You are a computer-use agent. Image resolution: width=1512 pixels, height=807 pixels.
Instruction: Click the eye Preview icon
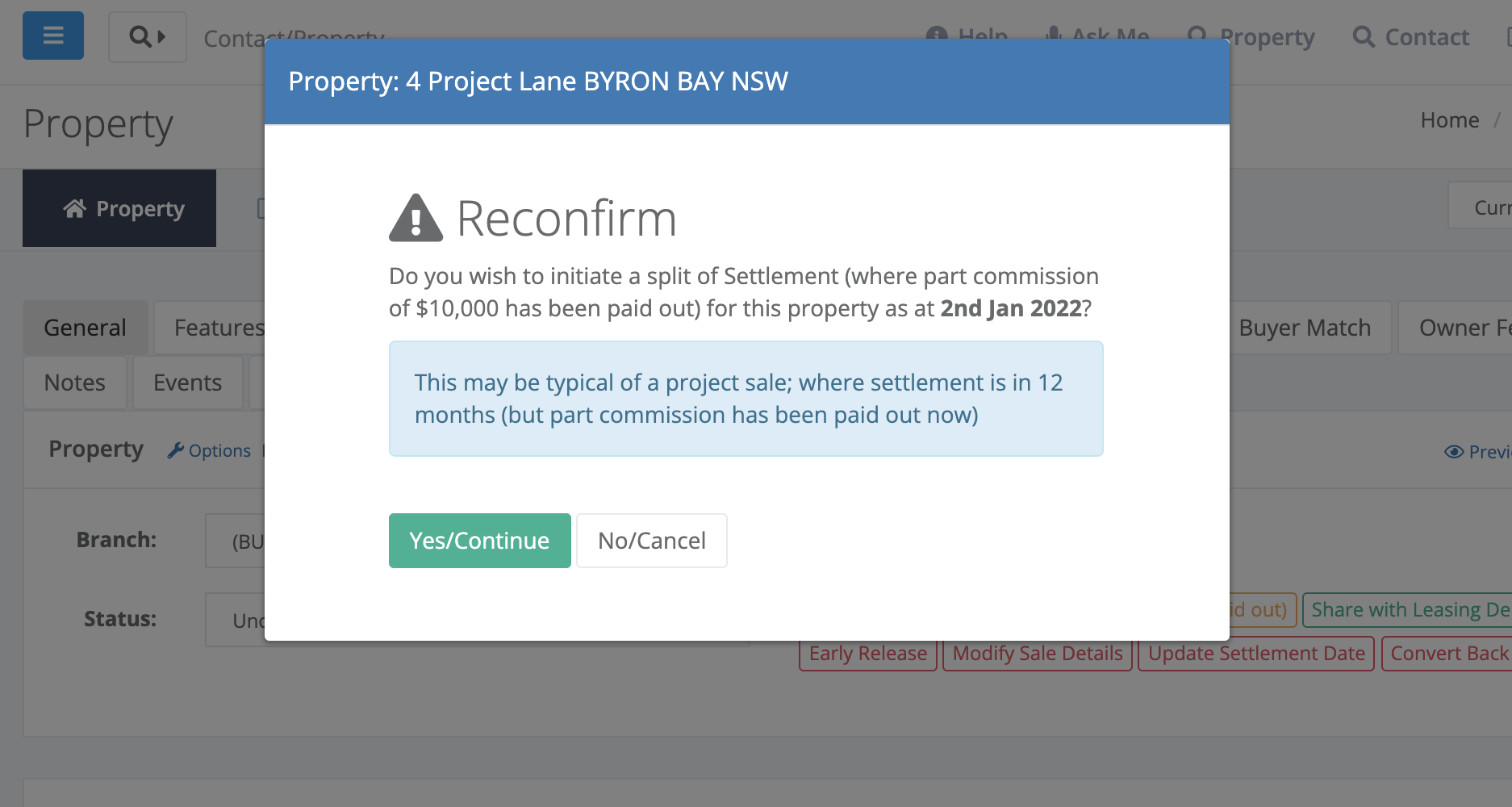[x=1454, y=452]
